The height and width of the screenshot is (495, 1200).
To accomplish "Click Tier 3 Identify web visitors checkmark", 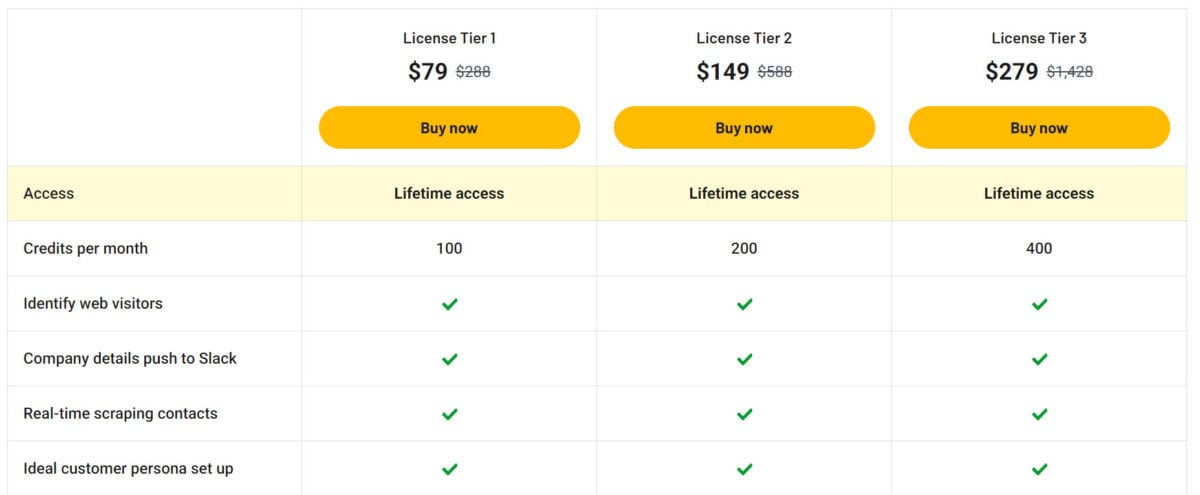I will click(x=1039, y=304).
